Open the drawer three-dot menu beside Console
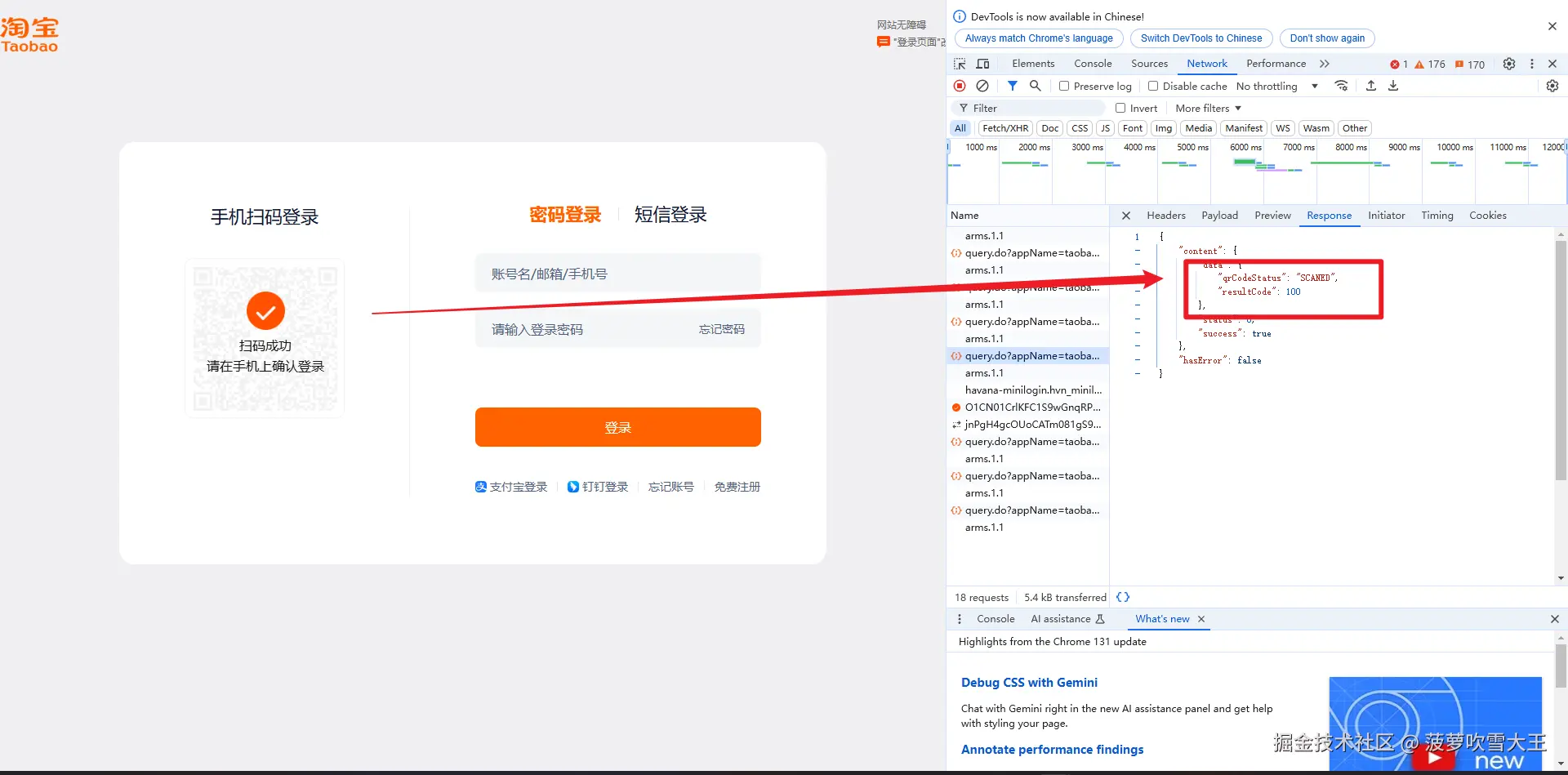This screenshot has height=775, width=1568. (960, 619)
